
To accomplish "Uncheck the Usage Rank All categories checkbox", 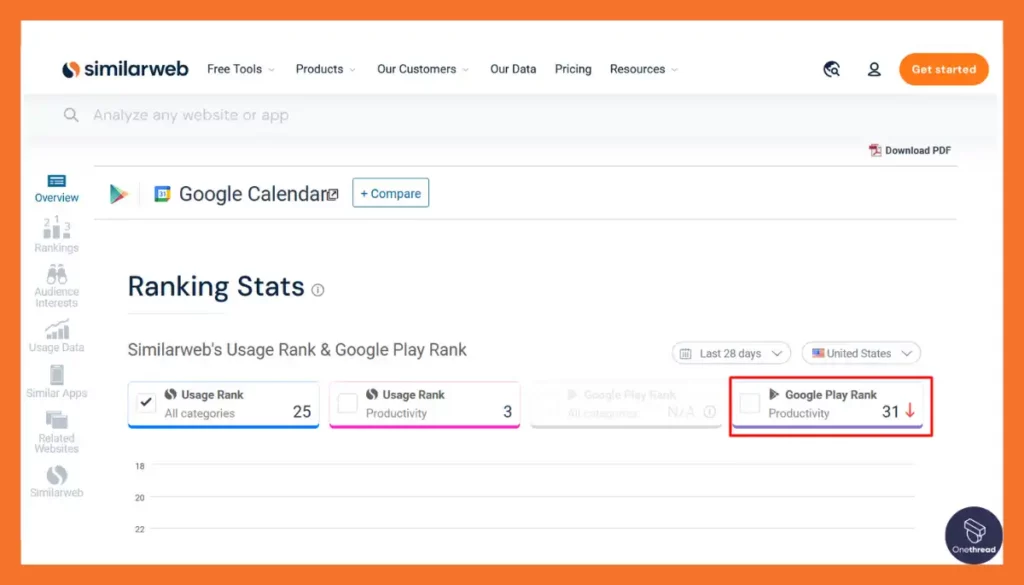I will [x=146, y=404].
